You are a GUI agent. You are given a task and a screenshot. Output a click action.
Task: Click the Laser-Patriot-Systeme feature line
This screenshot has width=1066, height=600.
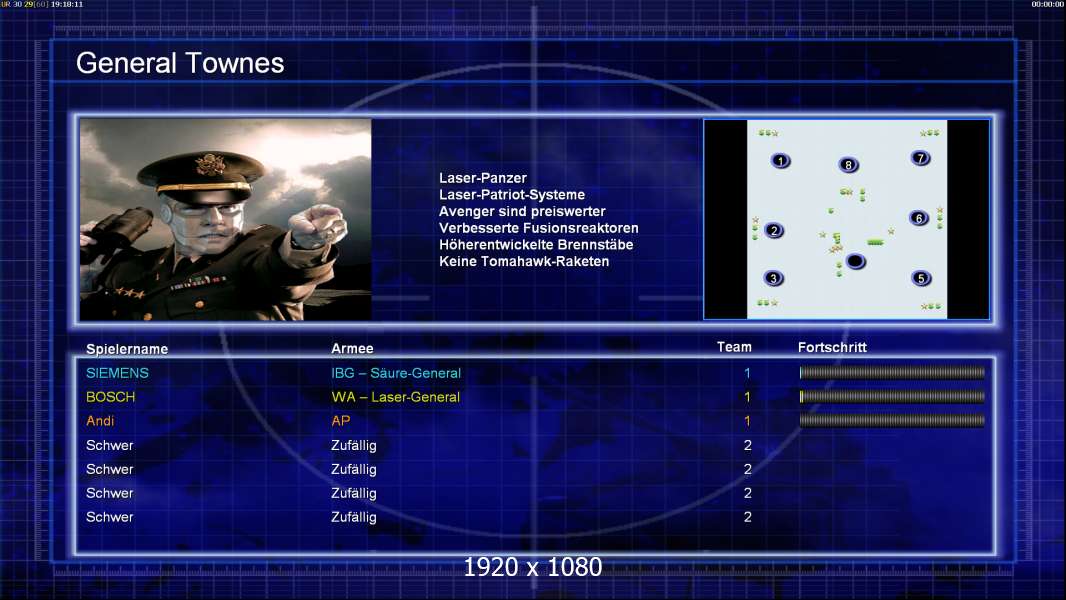pos(512,194)
